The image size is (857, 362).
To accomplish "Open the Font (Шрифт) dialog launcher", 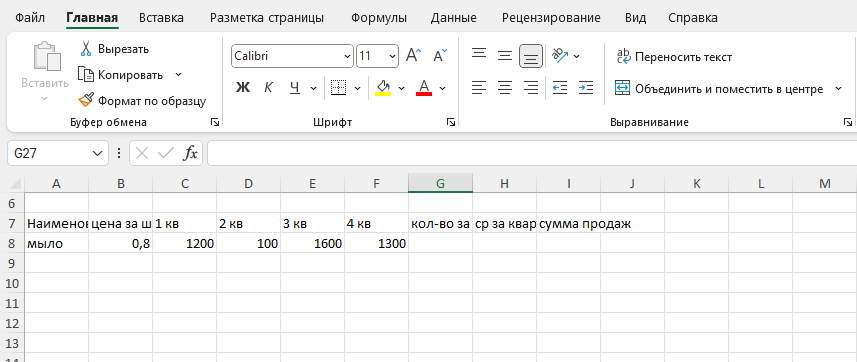I will [x=450, y=122].
